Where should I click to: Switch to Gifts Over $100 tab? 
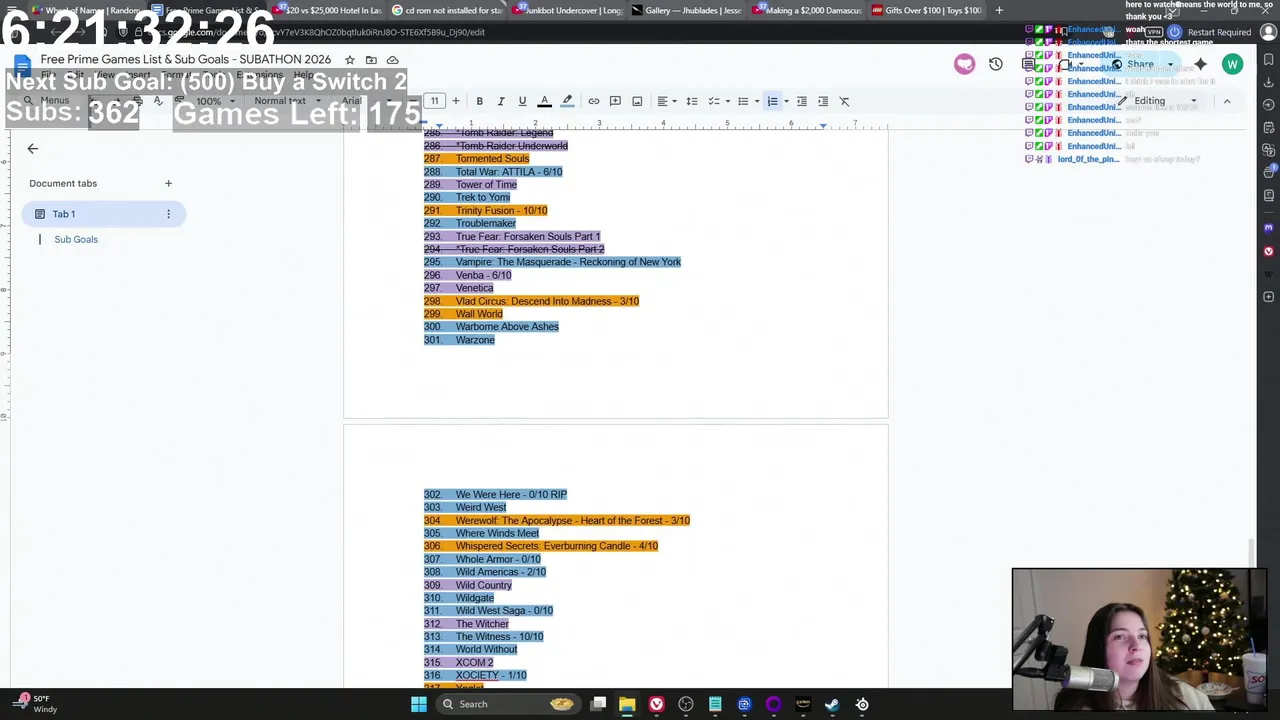(928, 10)
